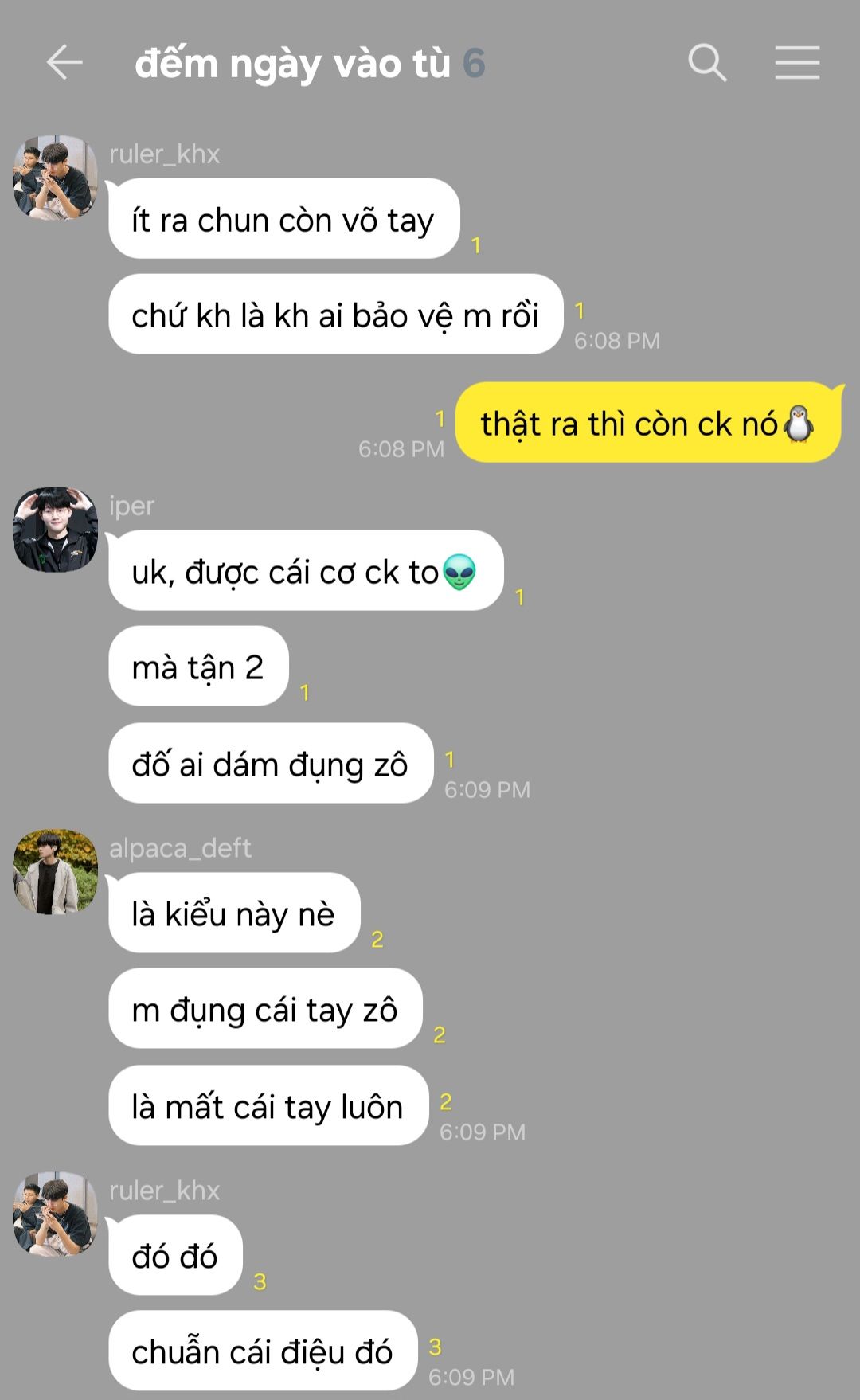This screenshot has width=860, height=1400.
Task: Tap message 'đố ai dám đụng zô'
Action: point(271,764)
